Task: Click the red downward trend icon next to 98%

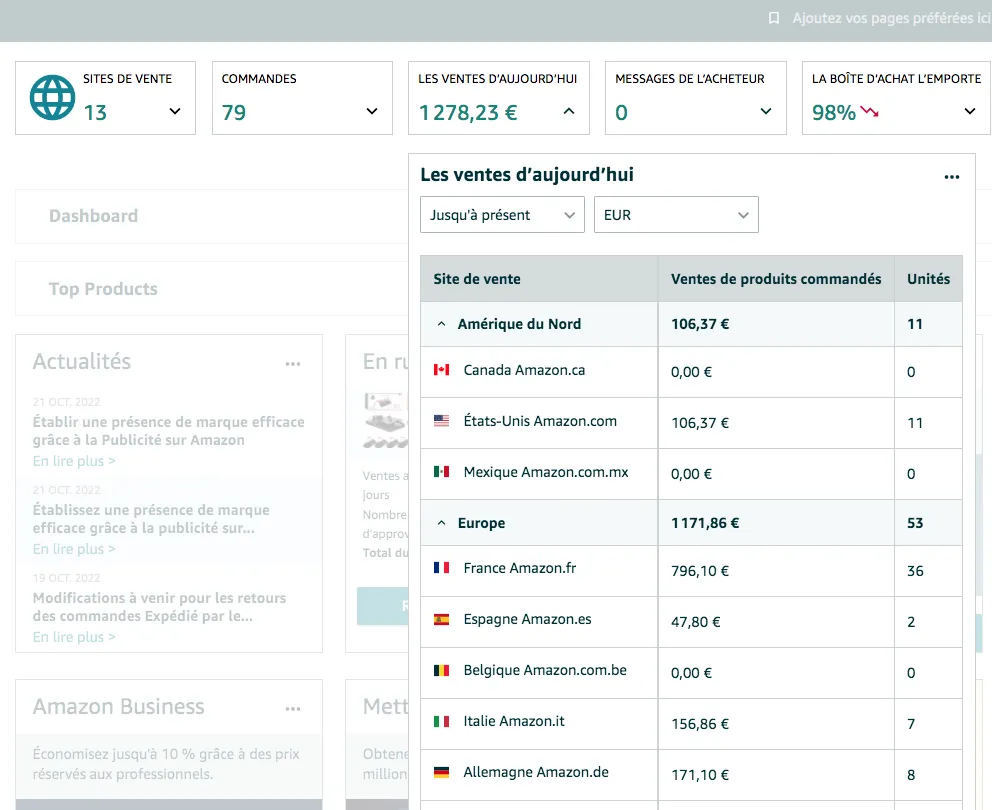Action: [869, 112]
